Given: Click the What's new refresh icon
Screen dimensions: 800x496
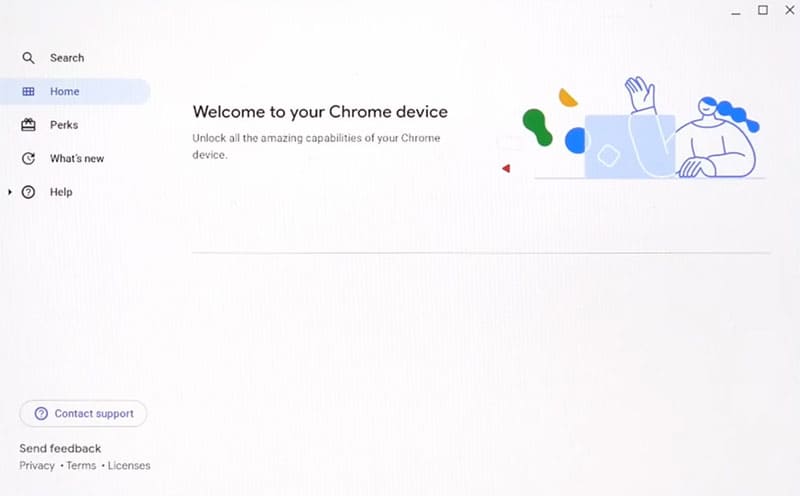Looking at the screenshot, I should click(x=29, y=158).
